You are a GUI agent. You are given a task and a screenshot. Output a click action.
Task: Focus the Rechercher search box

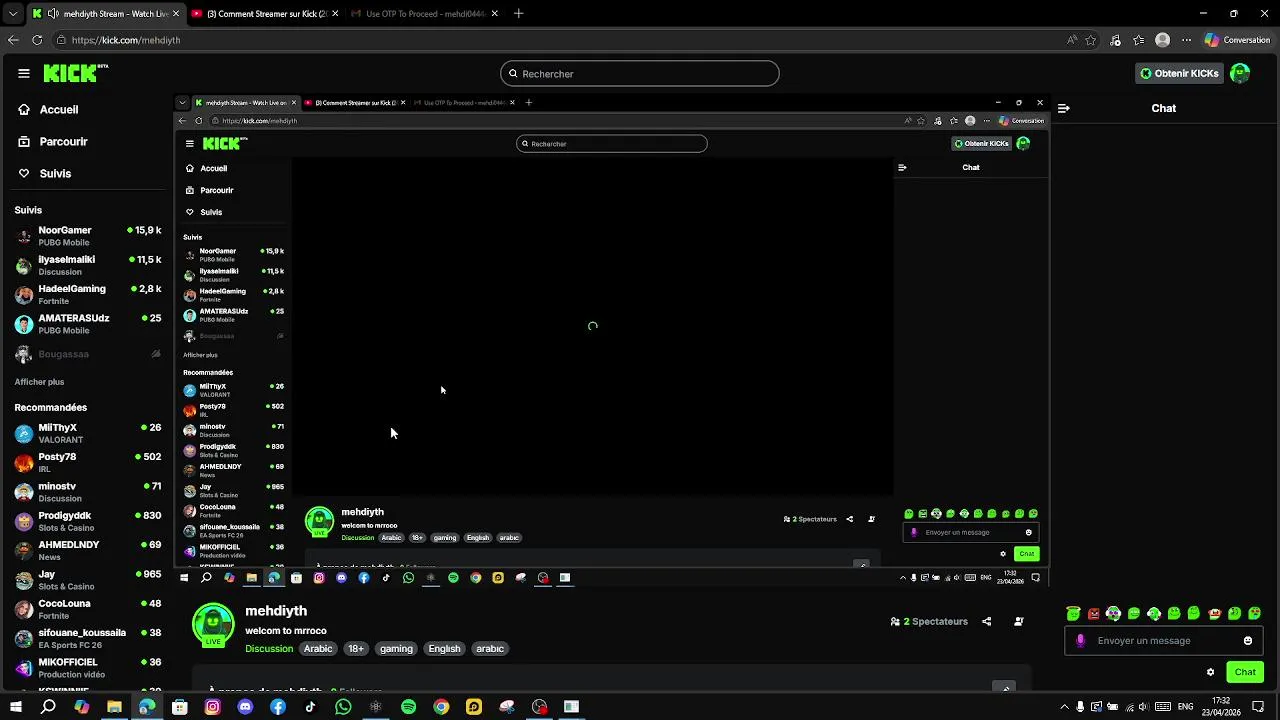coord(640,73)
